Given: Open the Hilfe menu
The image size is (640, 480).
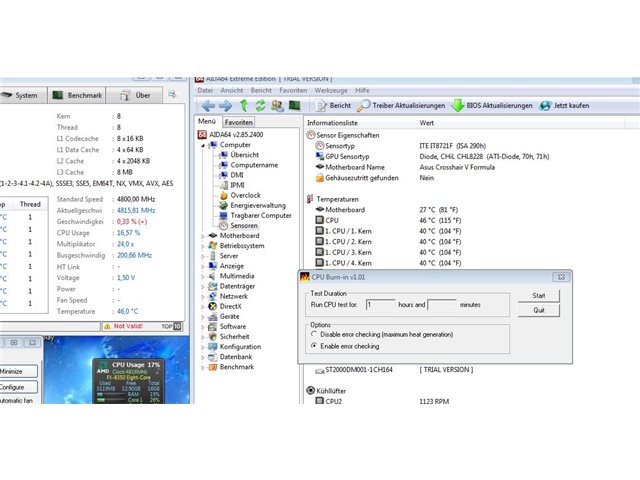Looking at the screenshot, I should [x=362, y=91].
